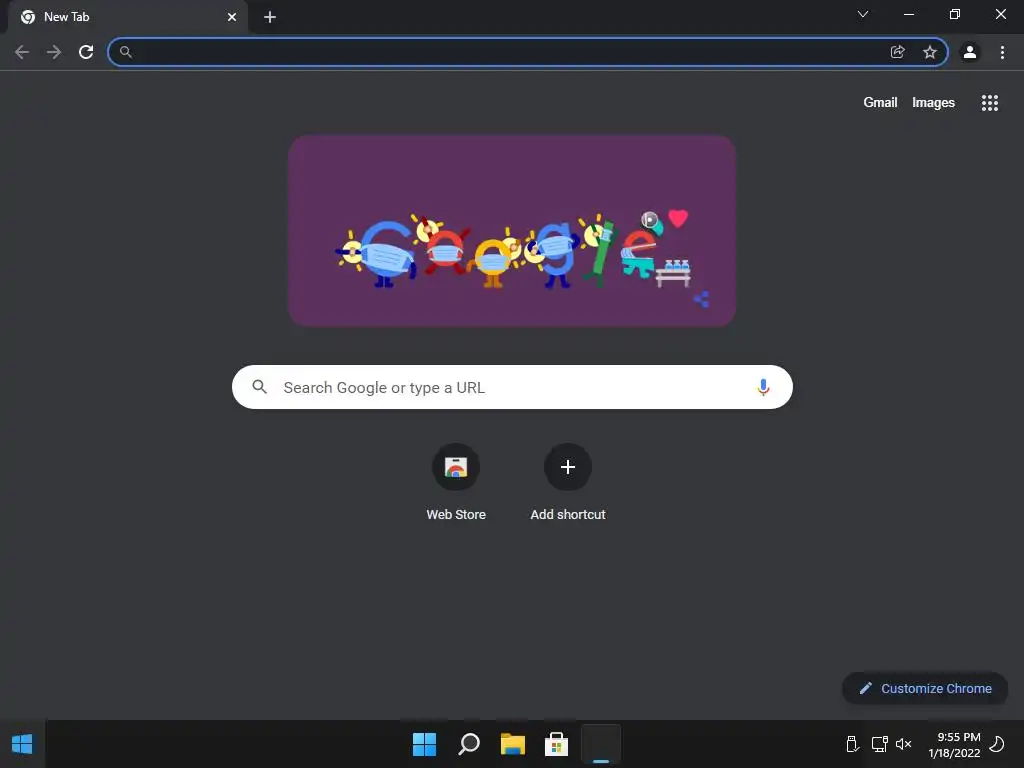Open the Windows 11 Start button in taskbar center
1024x768 pixels.
424,744
